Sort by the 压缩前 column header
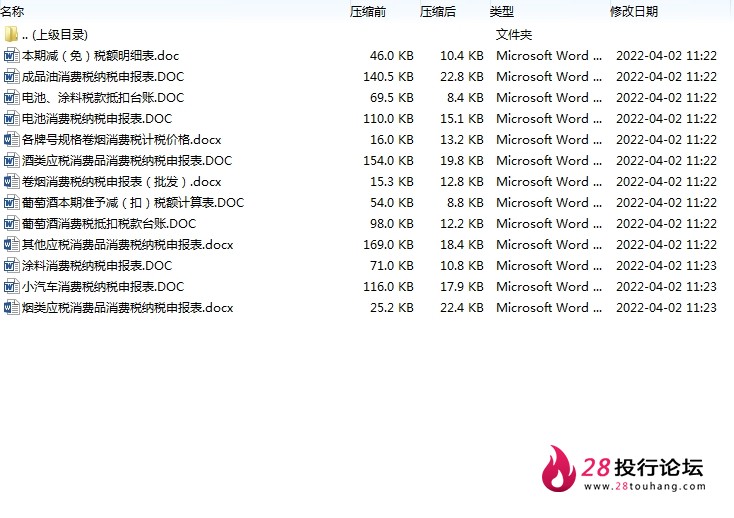Image resolution: width=734 pixels, height=518 pixels. pos(367,11)
